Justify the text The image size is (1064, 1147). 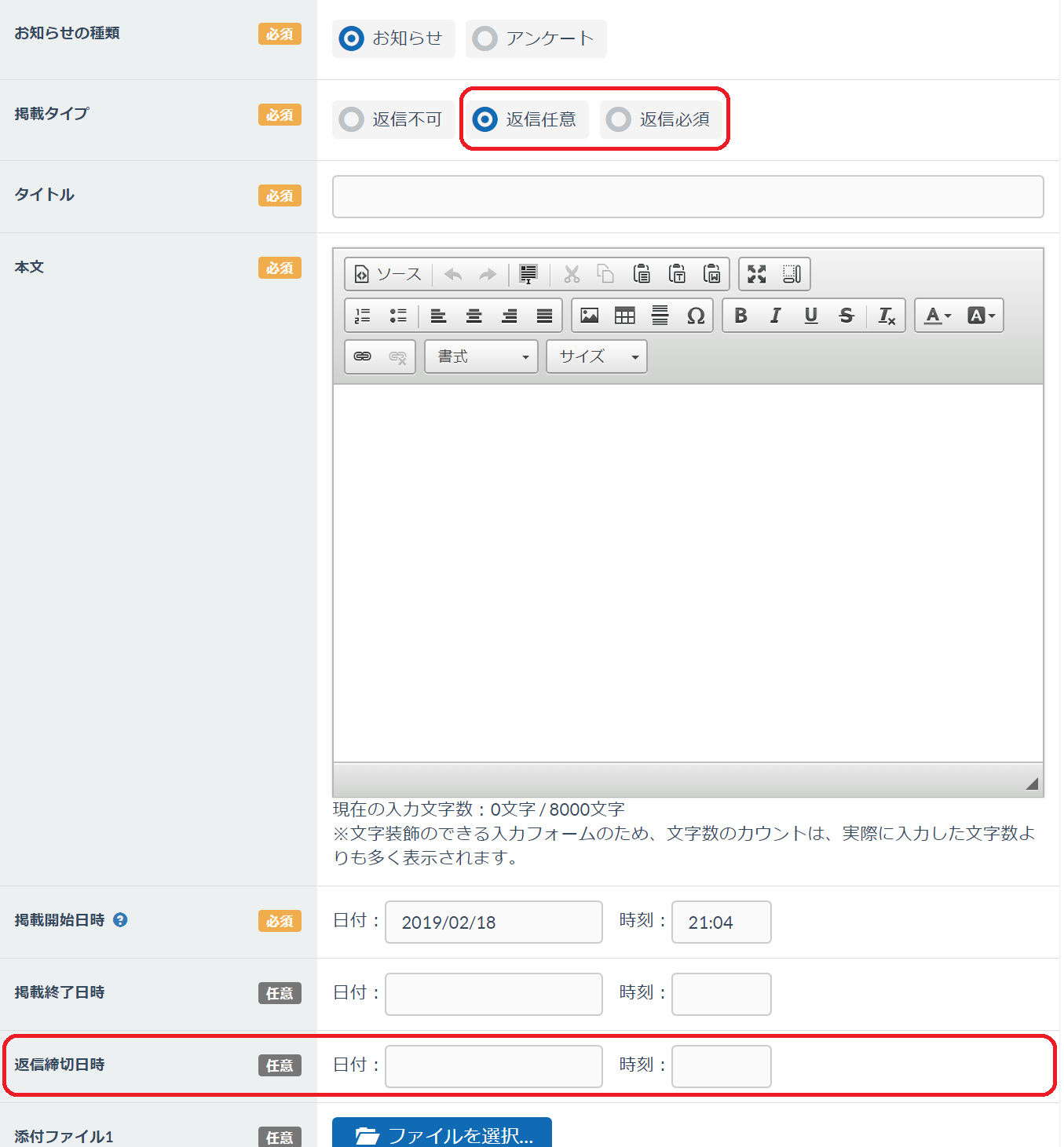click(x=544, y=316)
